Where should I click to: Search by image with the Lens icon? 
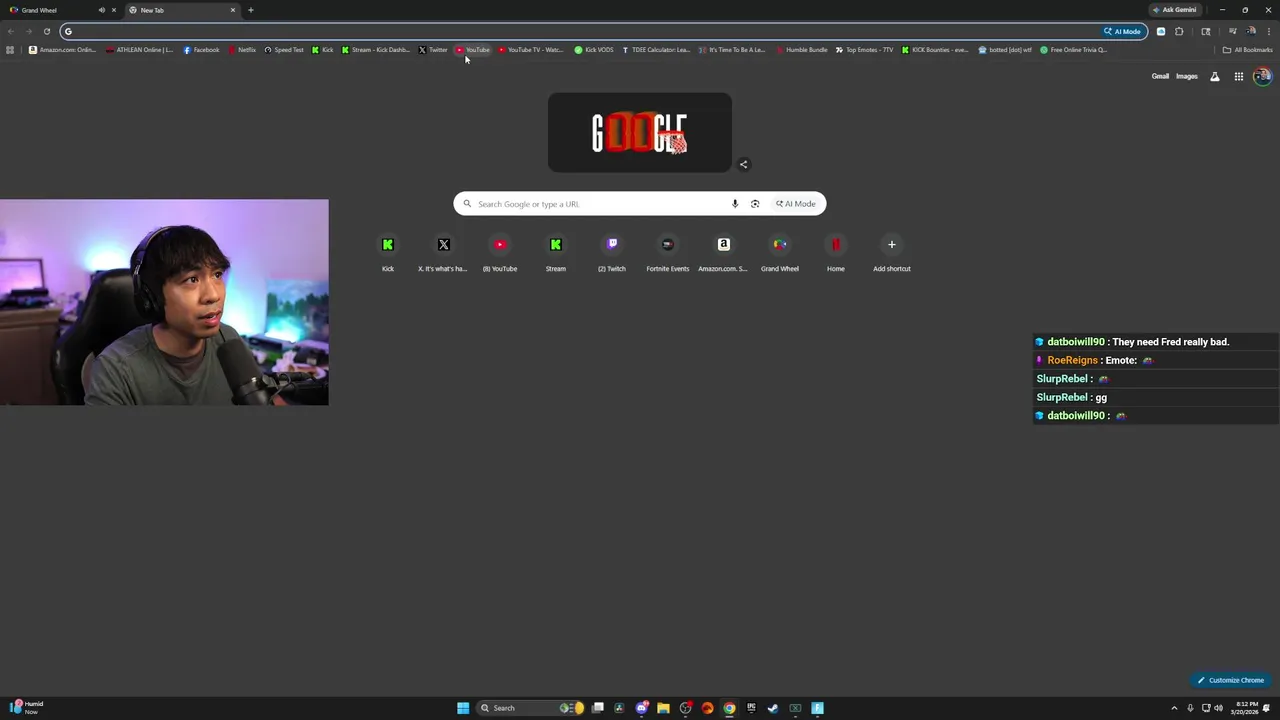[x=755, y=204]
